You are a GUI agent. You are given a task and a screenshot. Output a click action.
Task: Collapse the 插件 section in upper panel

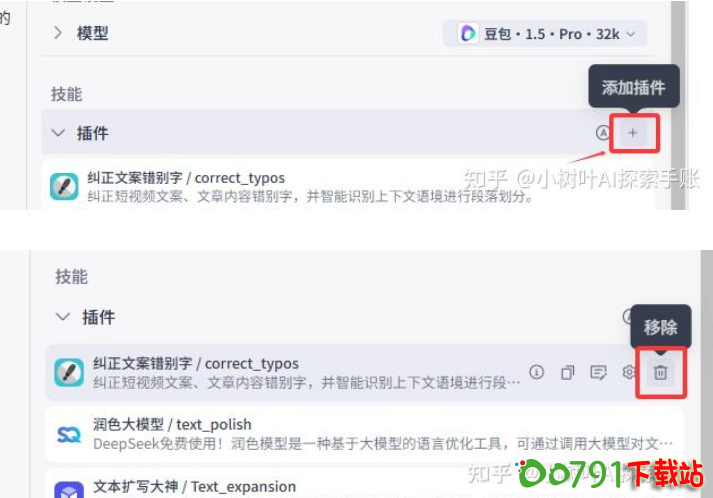tap(58, 133)
